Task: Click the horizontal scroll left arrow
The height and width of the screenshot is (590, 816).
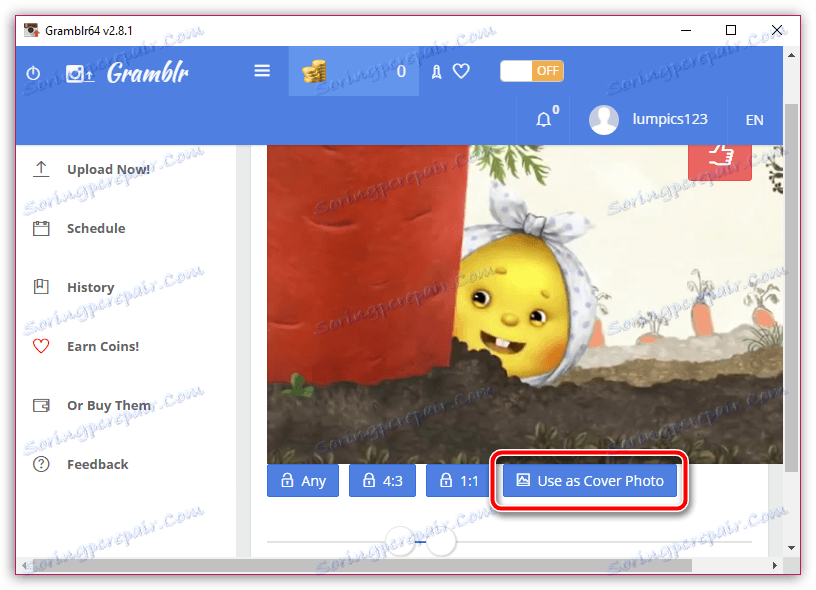Action: [x=24, y=565]
